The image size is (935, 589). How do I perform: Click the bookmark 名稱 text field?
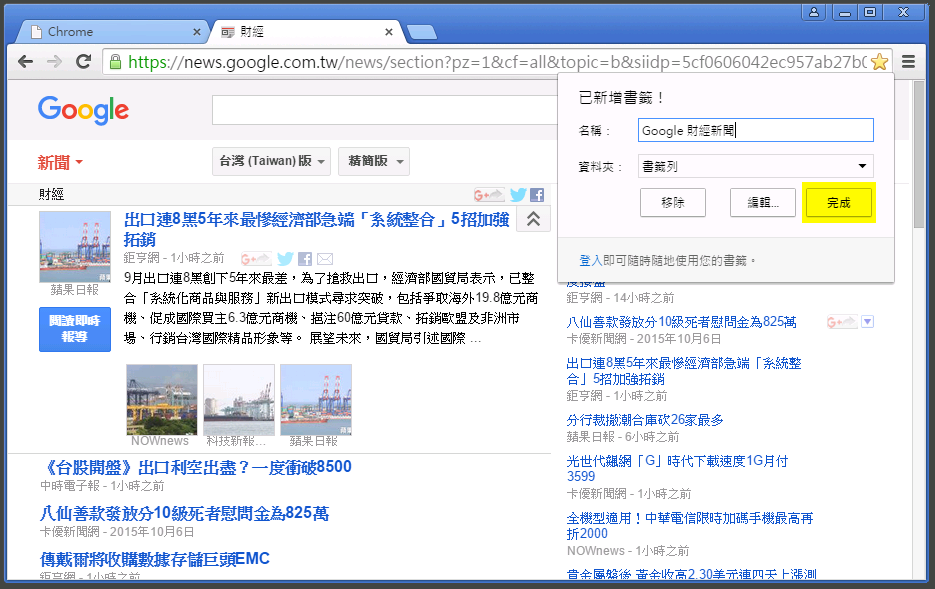pyautogui.click(x=756, y=130)
